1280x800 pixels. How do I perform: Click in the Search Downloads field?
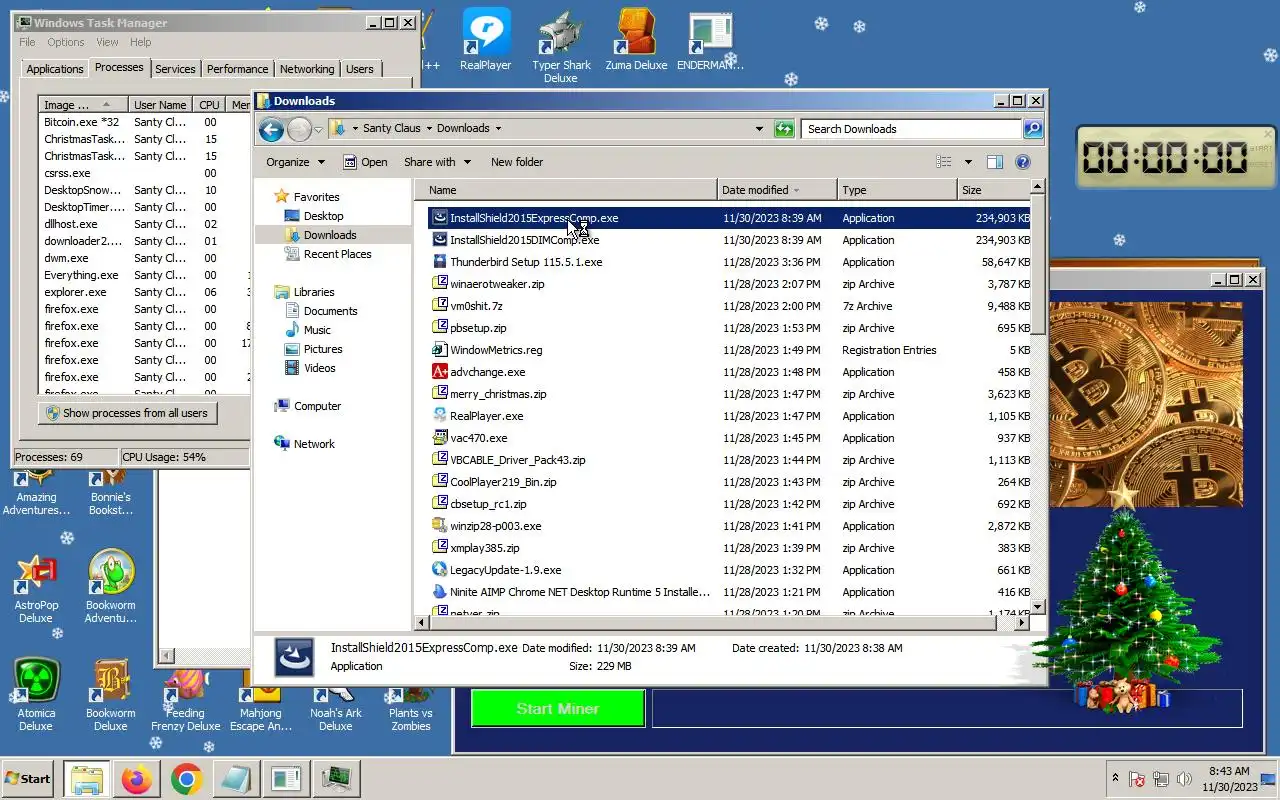pyautogui.click(x=911, y=129)
